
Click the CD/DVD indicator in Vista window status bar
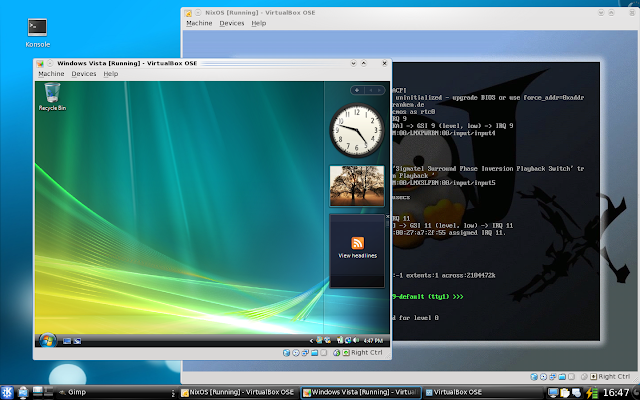(296, 353)
